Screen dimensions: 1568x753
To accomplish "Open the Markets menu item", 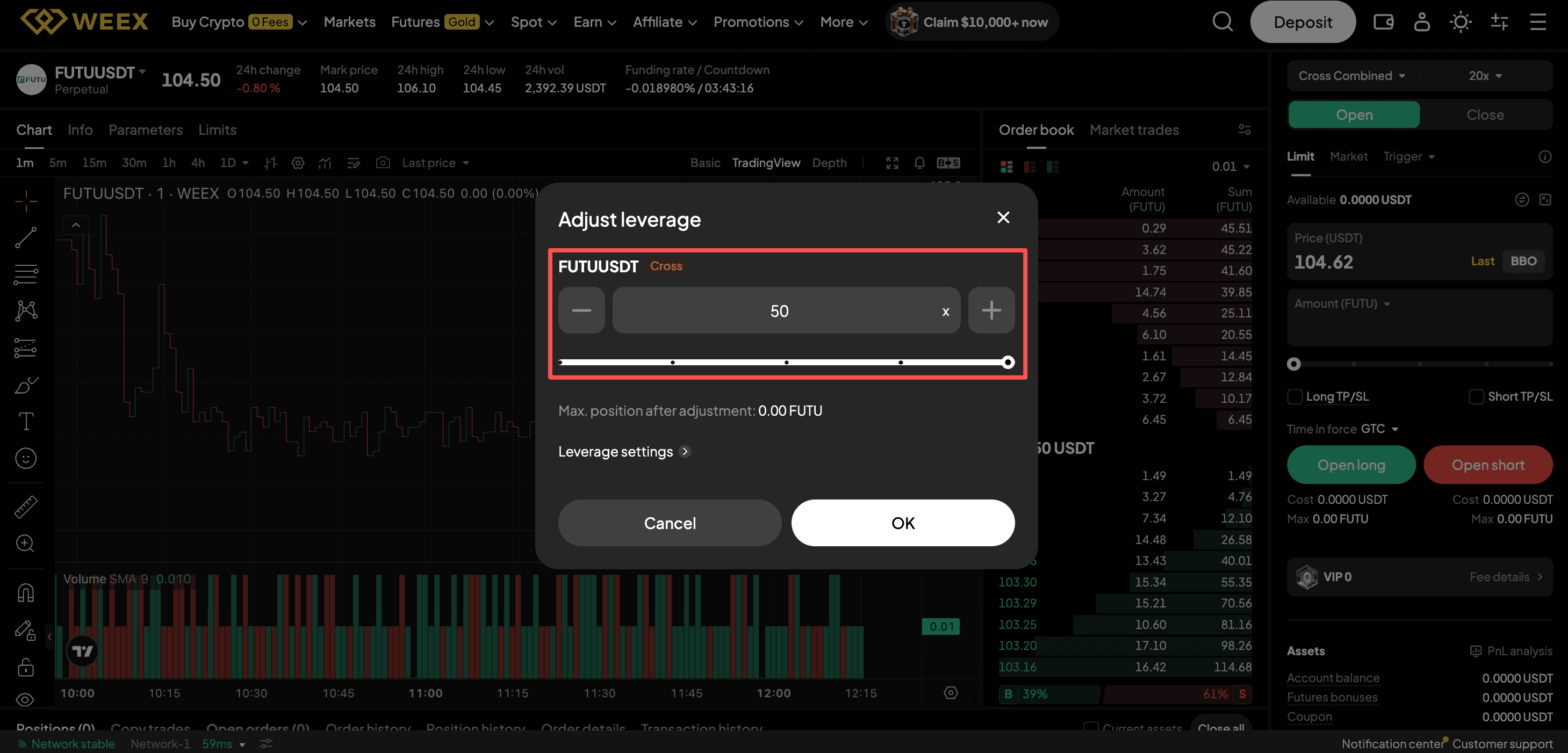I will pos(349,22).
